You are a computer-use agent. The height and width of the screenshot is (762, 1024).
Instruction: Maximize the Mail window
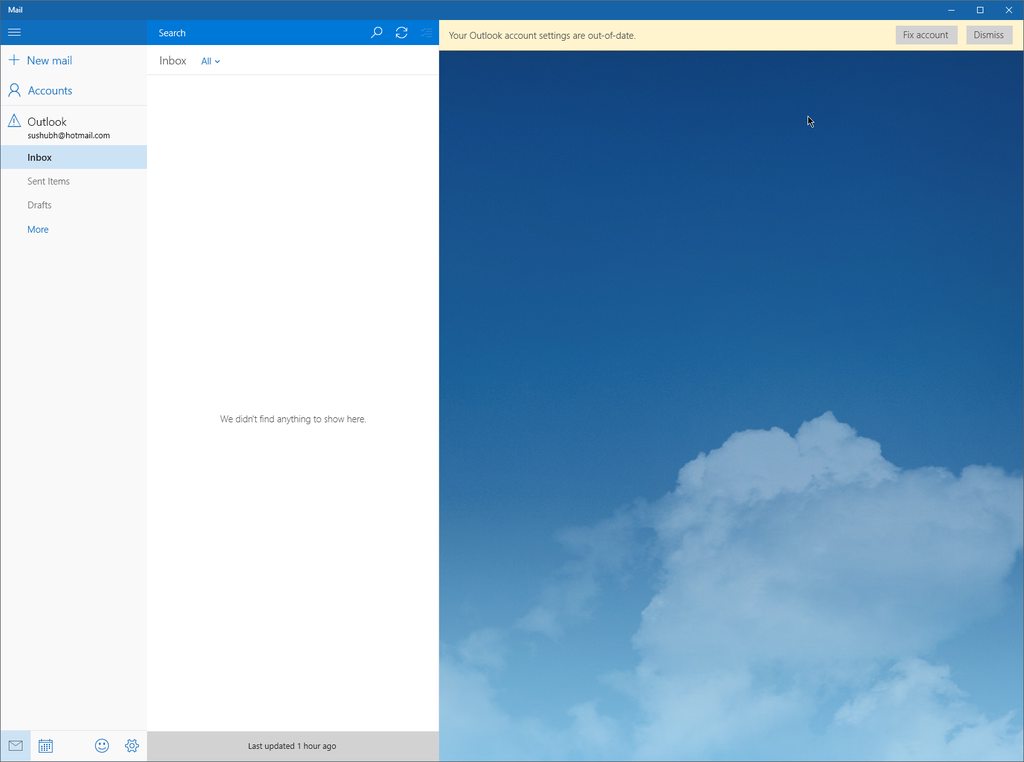point(980,9)
